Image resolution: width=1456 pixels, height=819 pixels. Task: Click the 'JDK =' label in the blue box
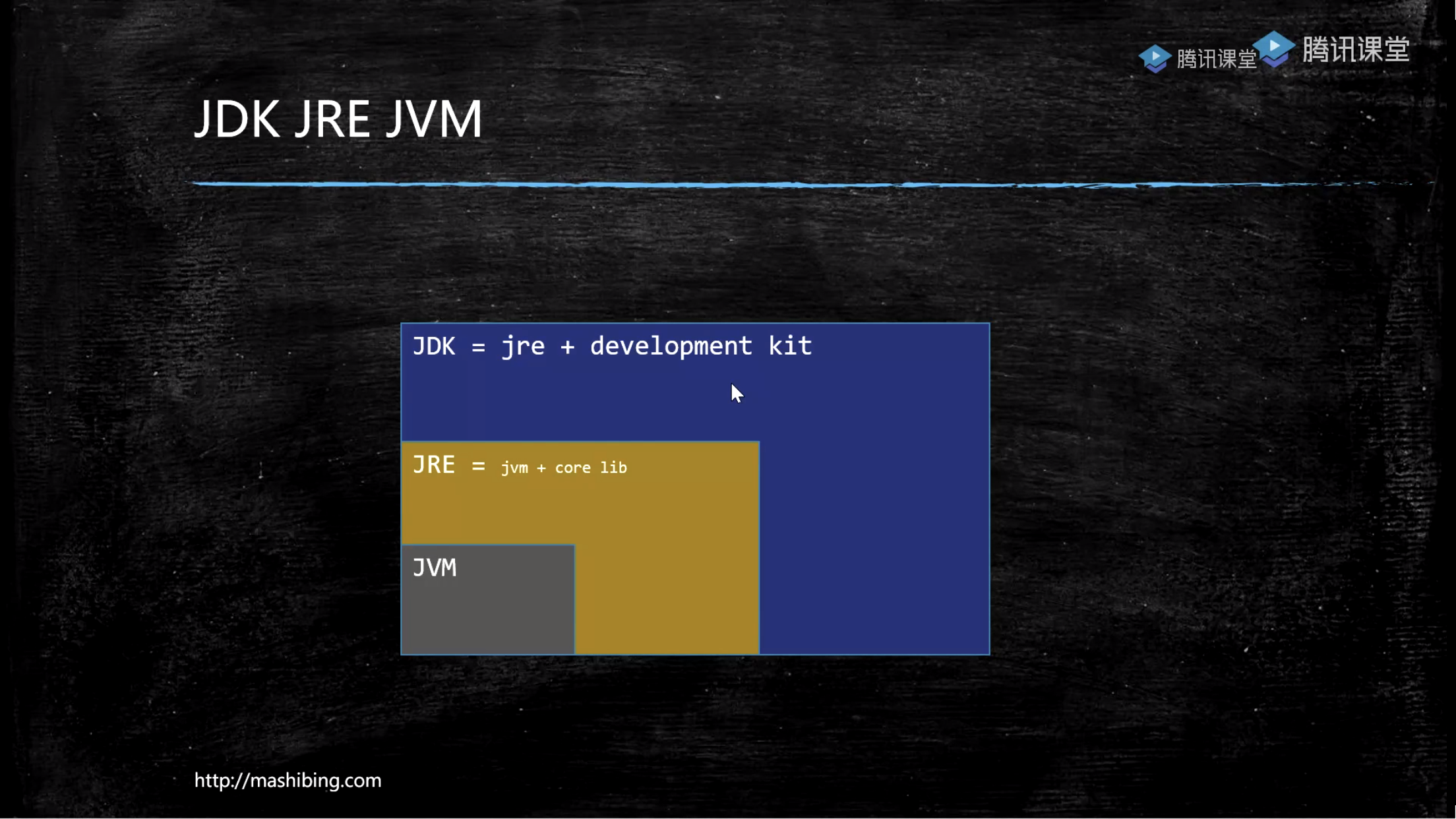tap(448, 346)
